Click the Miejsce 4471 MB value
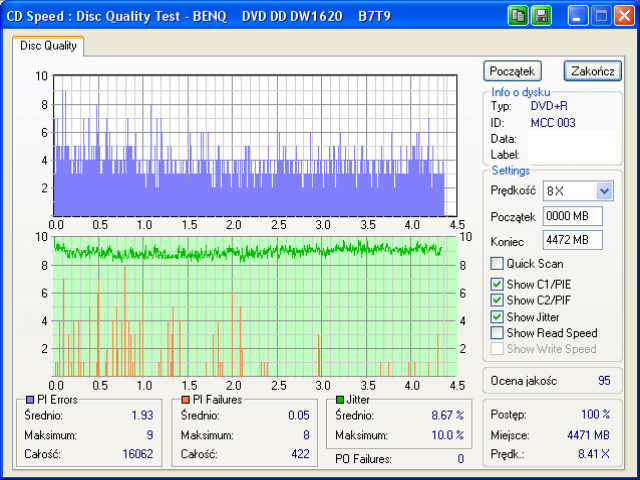Viewport: 640px width, 480px height. pos(589,435)
